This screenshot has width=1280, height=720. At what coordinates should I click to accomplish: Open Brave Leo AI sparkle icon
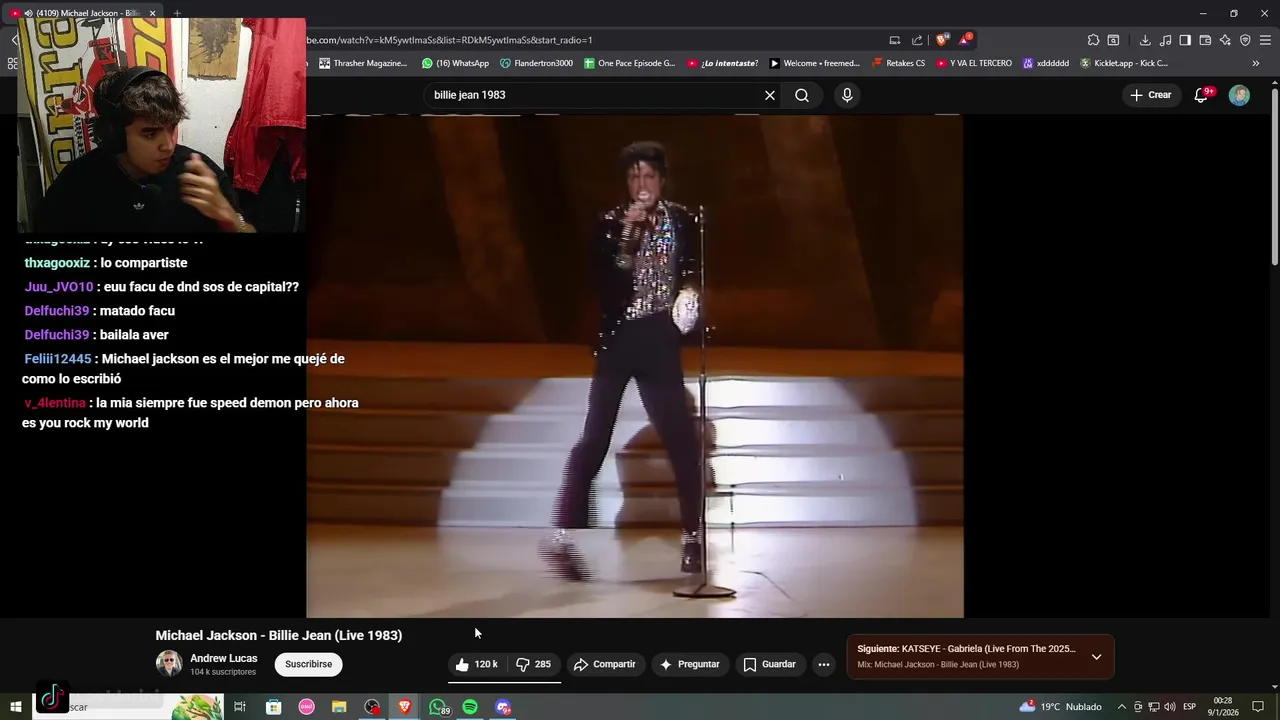coord(1225,40)
